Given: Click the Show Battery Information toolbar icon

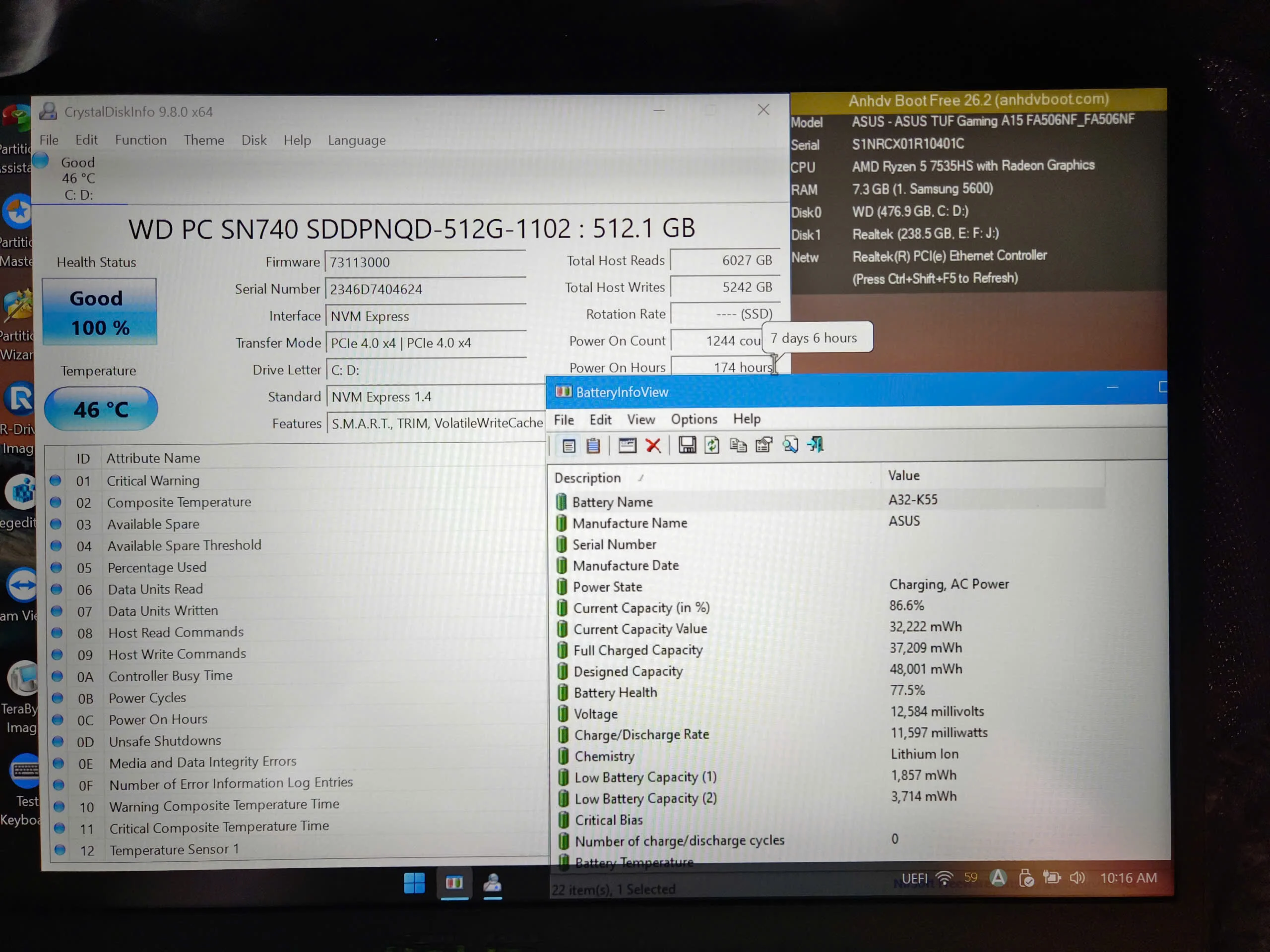Looking at the screenshot, I should (569, 446).
